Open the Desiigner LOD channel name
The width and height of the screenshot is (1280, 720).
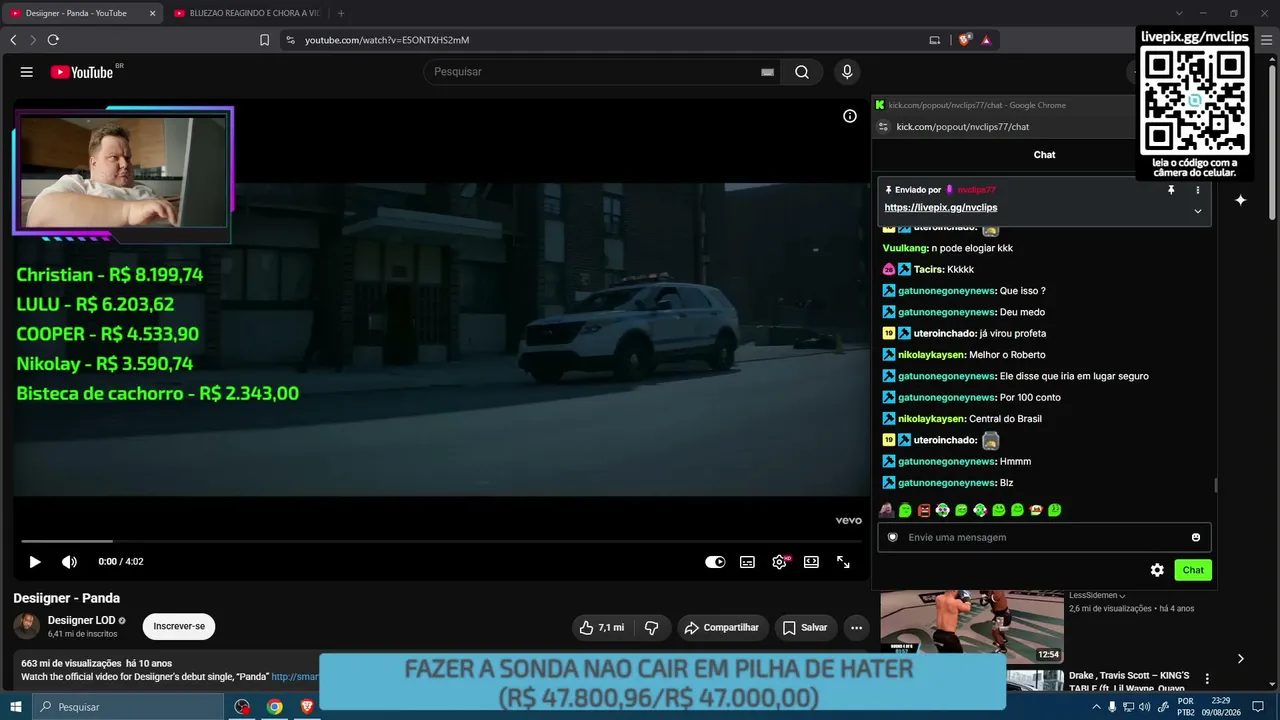coord(82,621)
